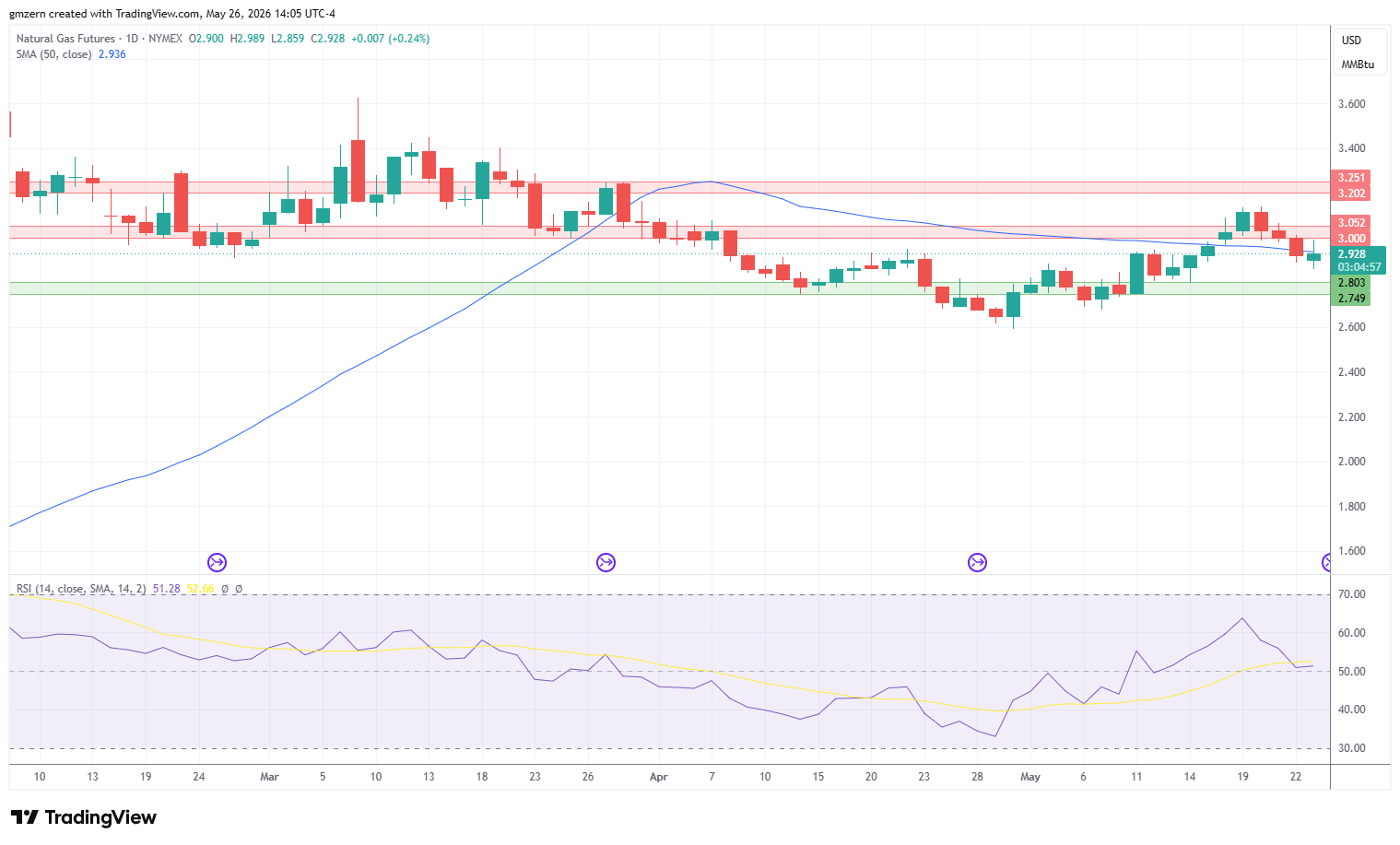This screenshot has height=845, width=1400.
Task: Select the SMA (50, close) indicator legend
Action: [x=53, y=54]
